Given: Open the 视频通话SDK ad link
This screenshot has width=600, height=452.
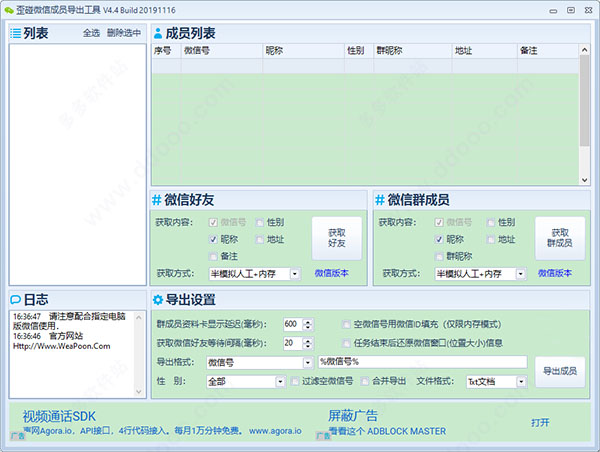Looking at the screenshot, I should click(x=59, y=417).
